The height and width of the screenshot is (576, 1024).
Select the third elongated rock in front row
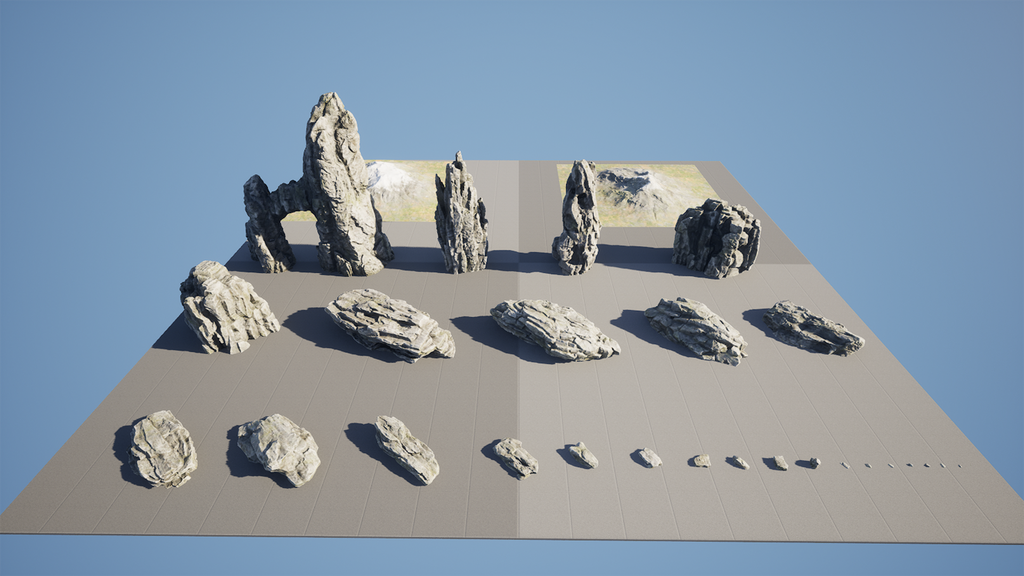406,449
